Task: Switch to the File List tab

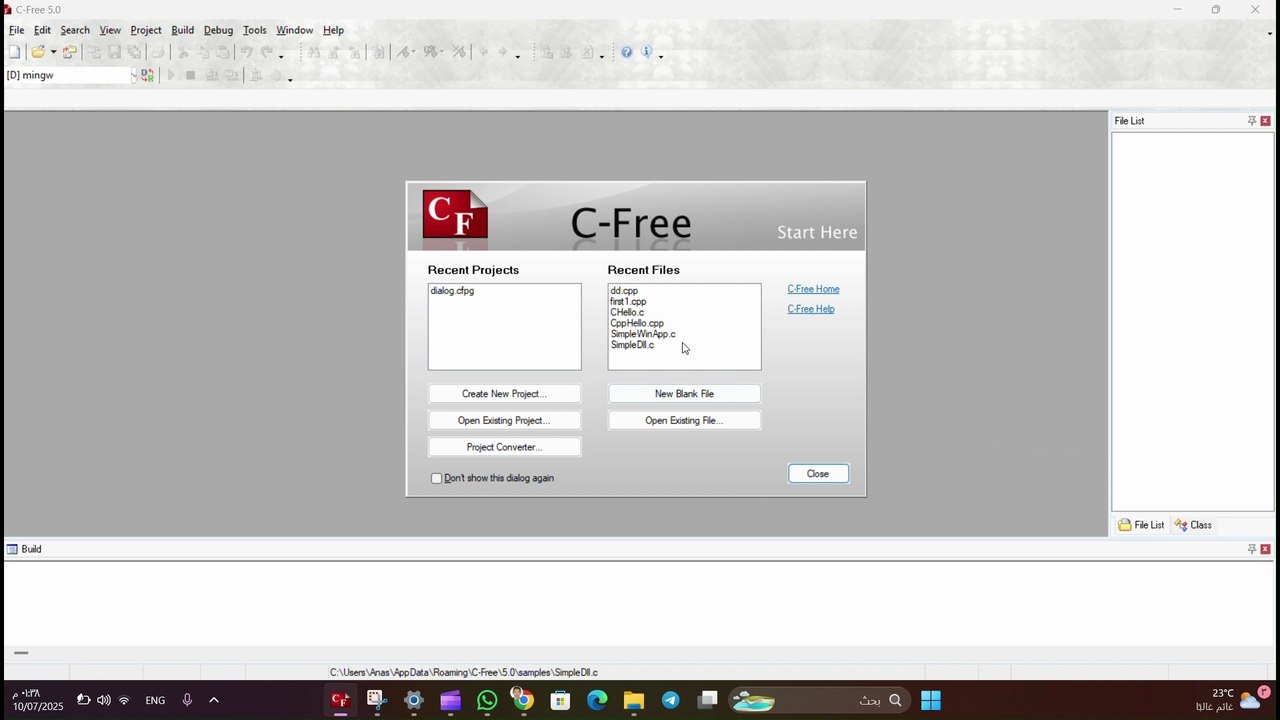Action: (1141, 525)
